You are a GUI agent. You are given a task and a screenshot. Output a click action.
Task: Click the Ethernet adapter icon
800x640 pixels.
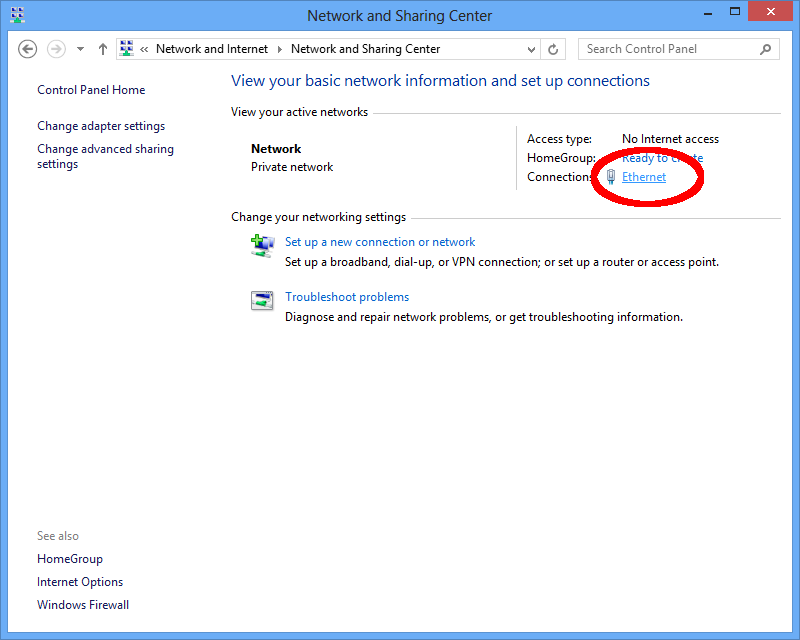pos(611,177)
